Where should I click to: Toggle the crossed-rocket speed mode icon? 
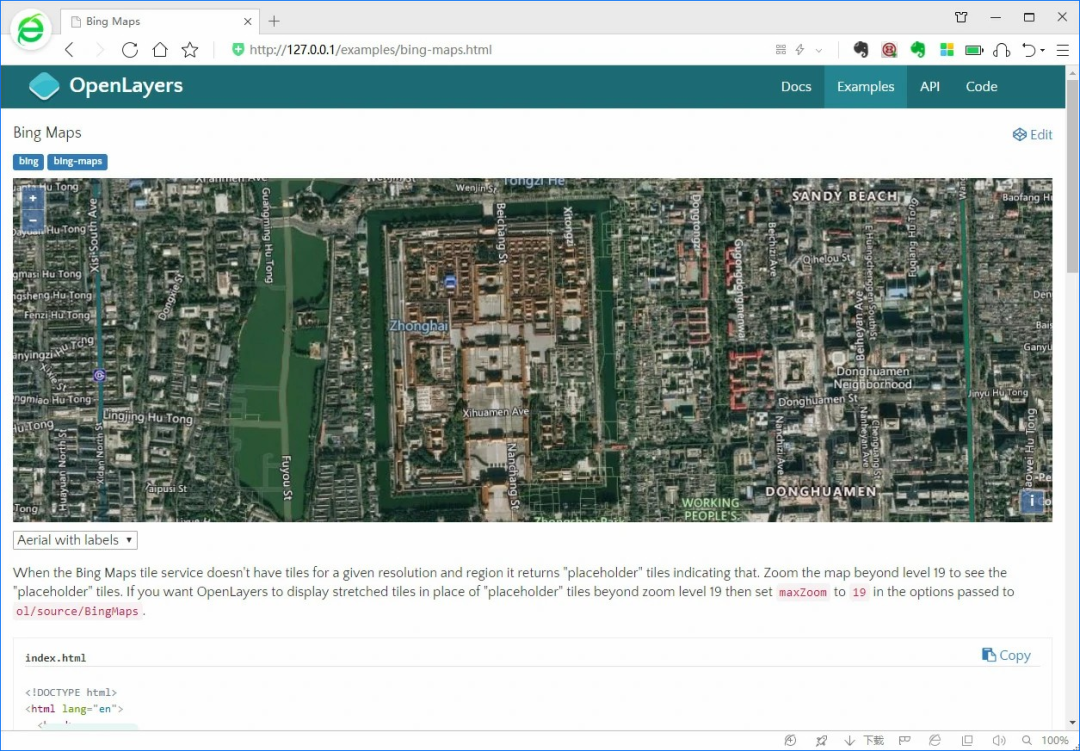pyautogui.click(x=822, y=740)
